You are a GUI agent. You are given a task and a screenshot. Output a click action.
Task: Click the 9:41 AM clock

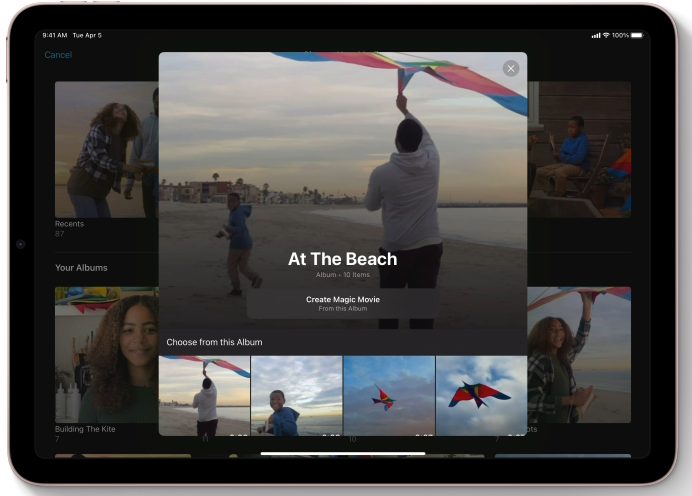tap(55, 35)
